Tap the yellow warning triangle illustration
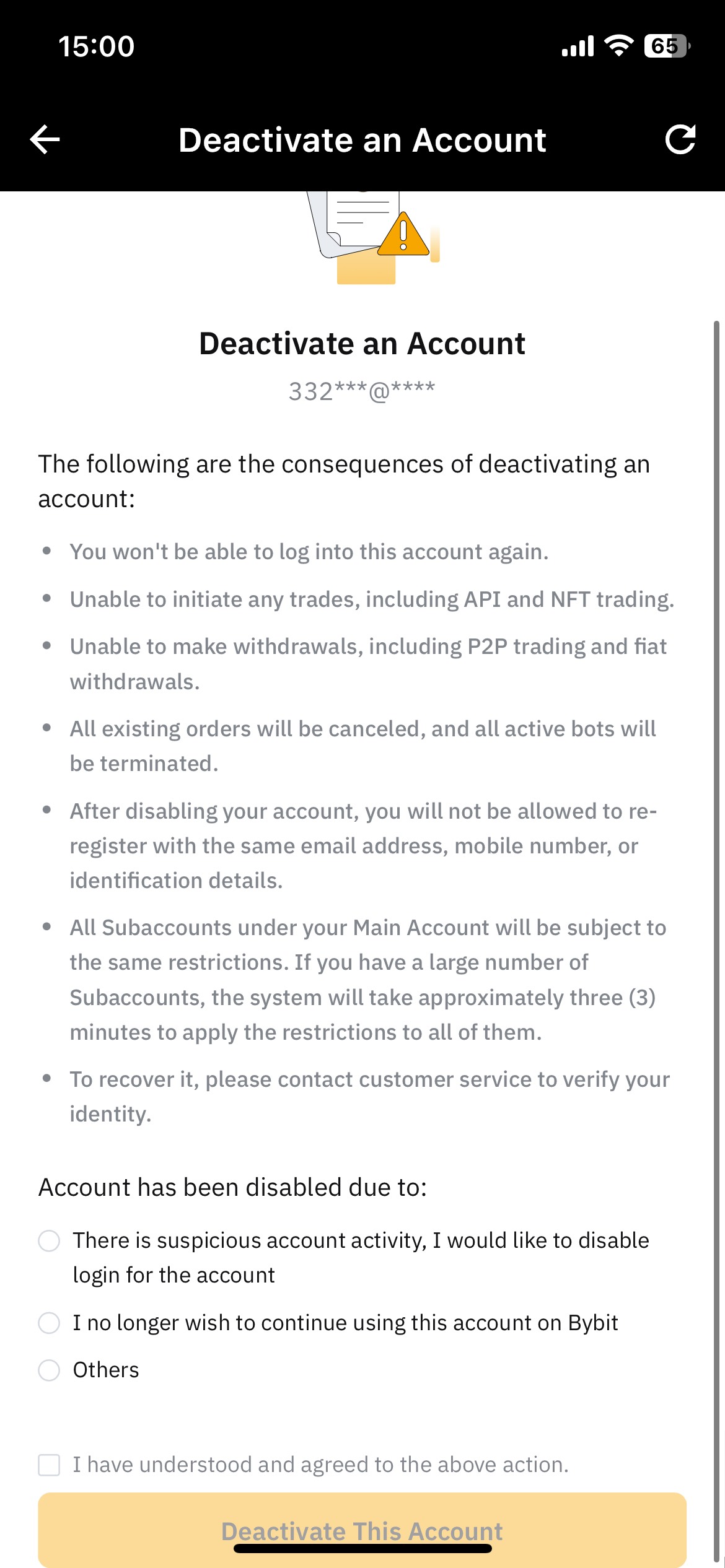This screenshot has width=725, height=1568. (x=403, y=236)
